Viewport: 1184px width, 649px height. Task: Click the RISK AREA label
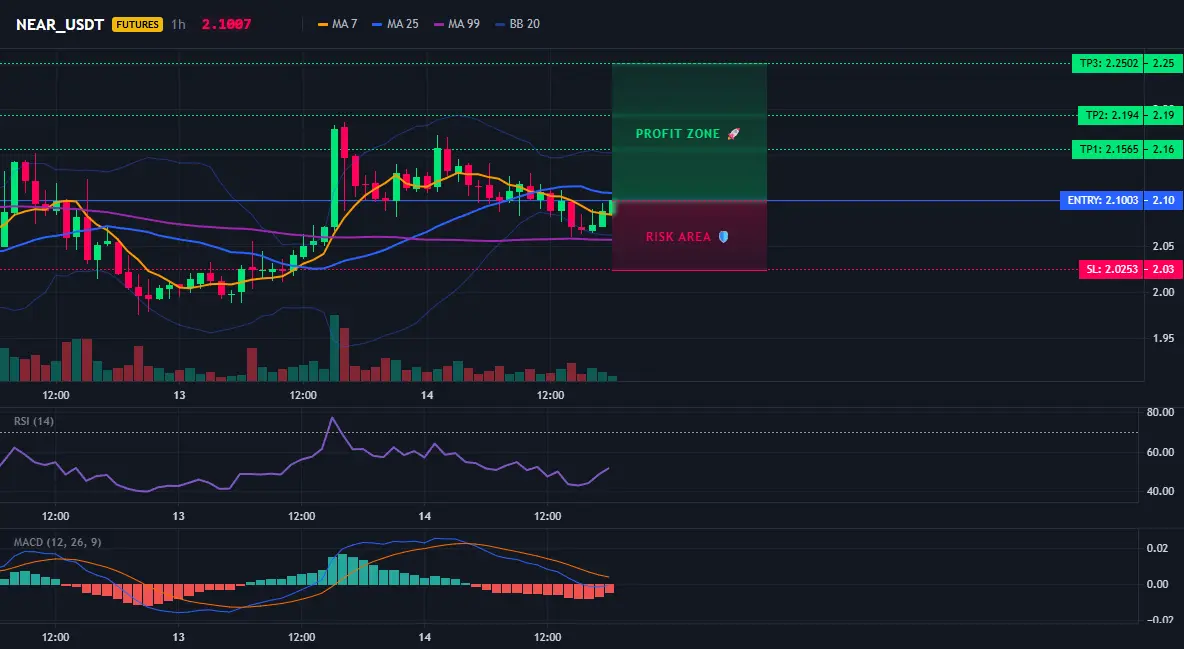pos(678,237)
